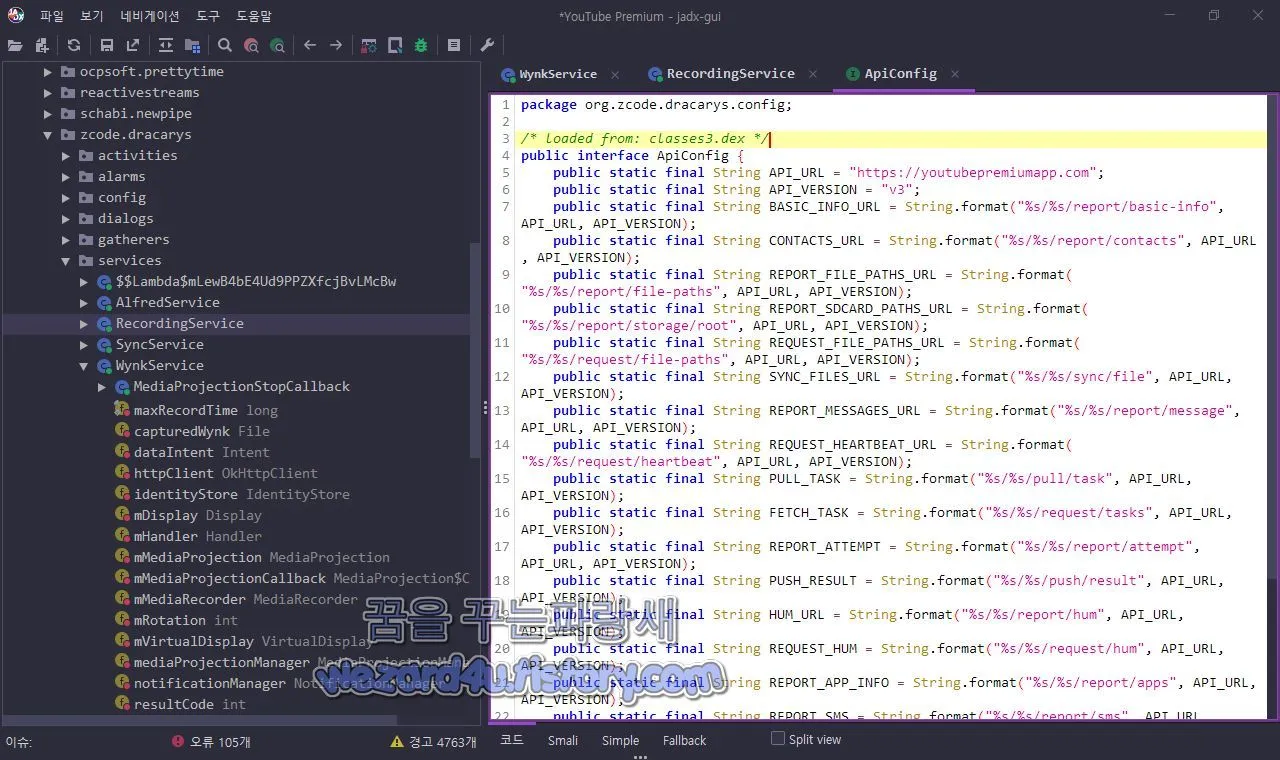Screen dimensions: 1280x760
Task: Expand the activities package arrow
Action: (x=66, y=156)
